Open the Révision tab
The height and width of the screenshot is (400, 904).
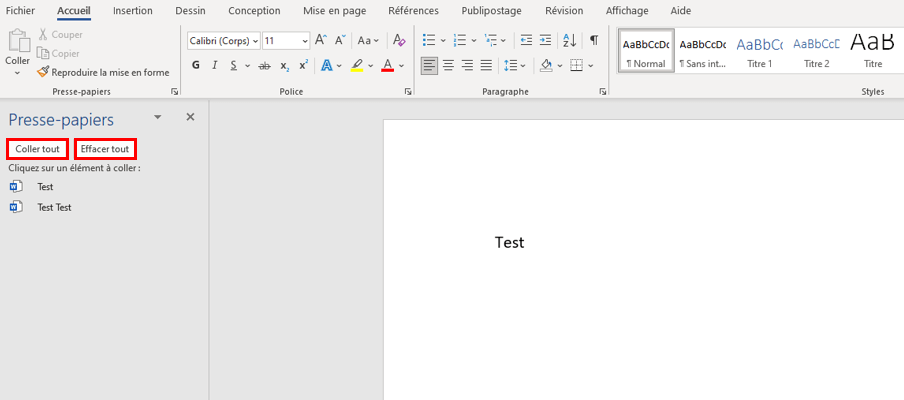coord(564,10)
